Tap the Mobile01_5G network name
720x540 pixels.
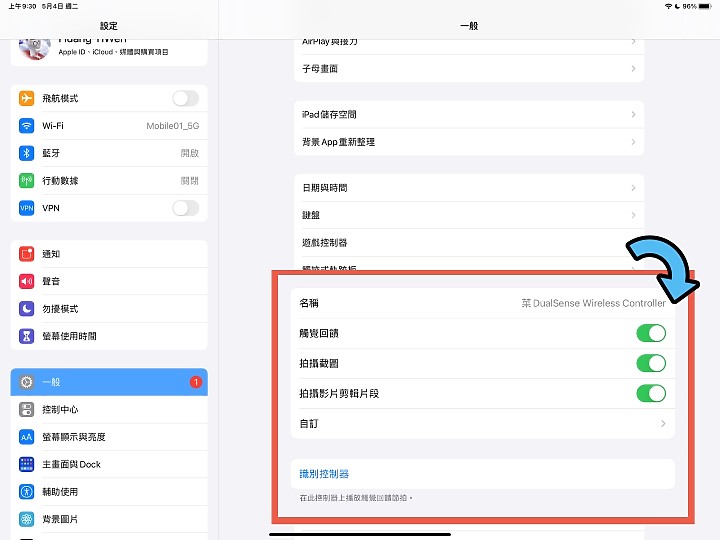[173, 126]
